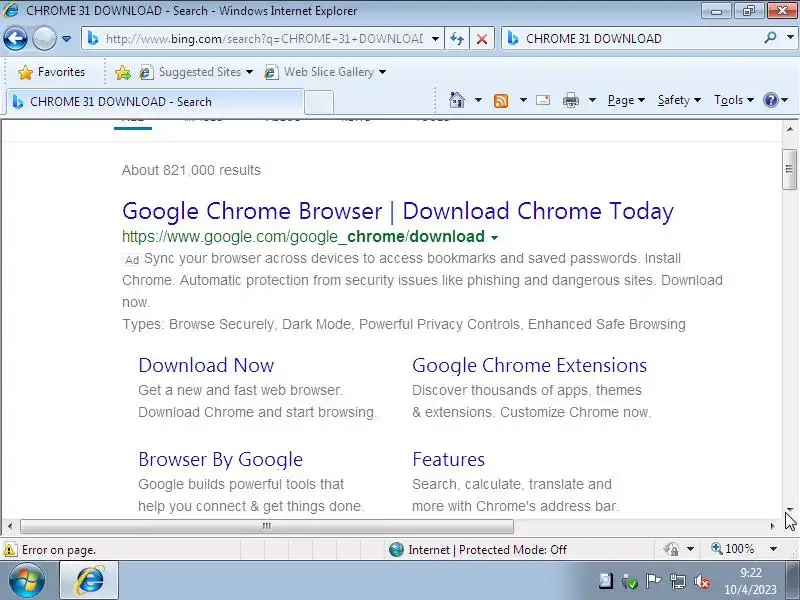Open the Browser By Google link

(x=220, y=460)
